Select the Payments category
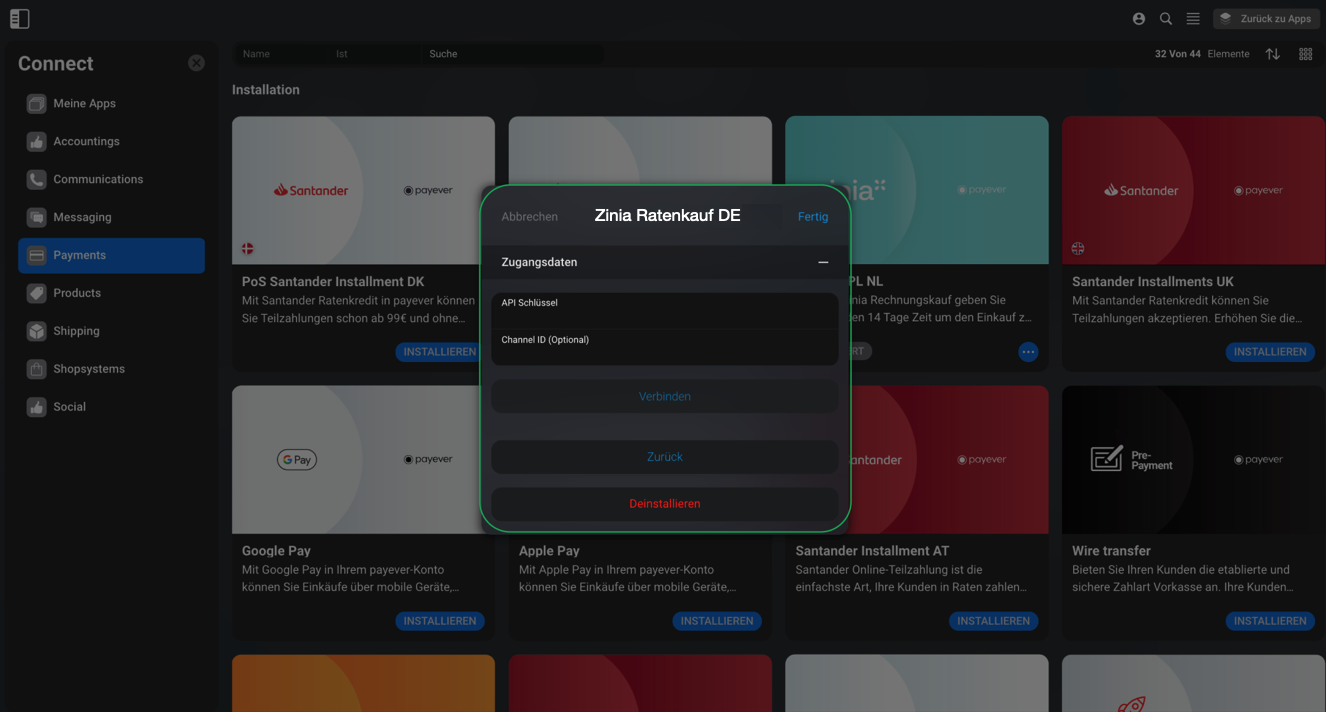 point(111,256)
